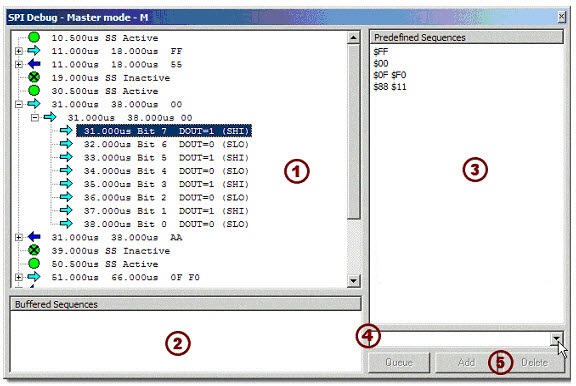Select the 33.000us Bit 5 DOUT=1 row

(166, 158)
